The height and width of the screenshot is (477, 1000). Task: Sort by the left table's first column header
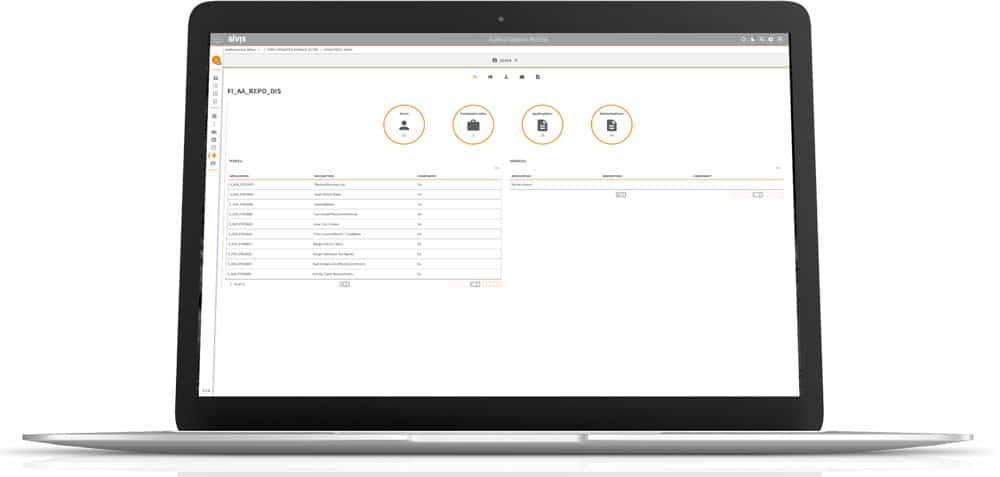[x=242, y=176]
